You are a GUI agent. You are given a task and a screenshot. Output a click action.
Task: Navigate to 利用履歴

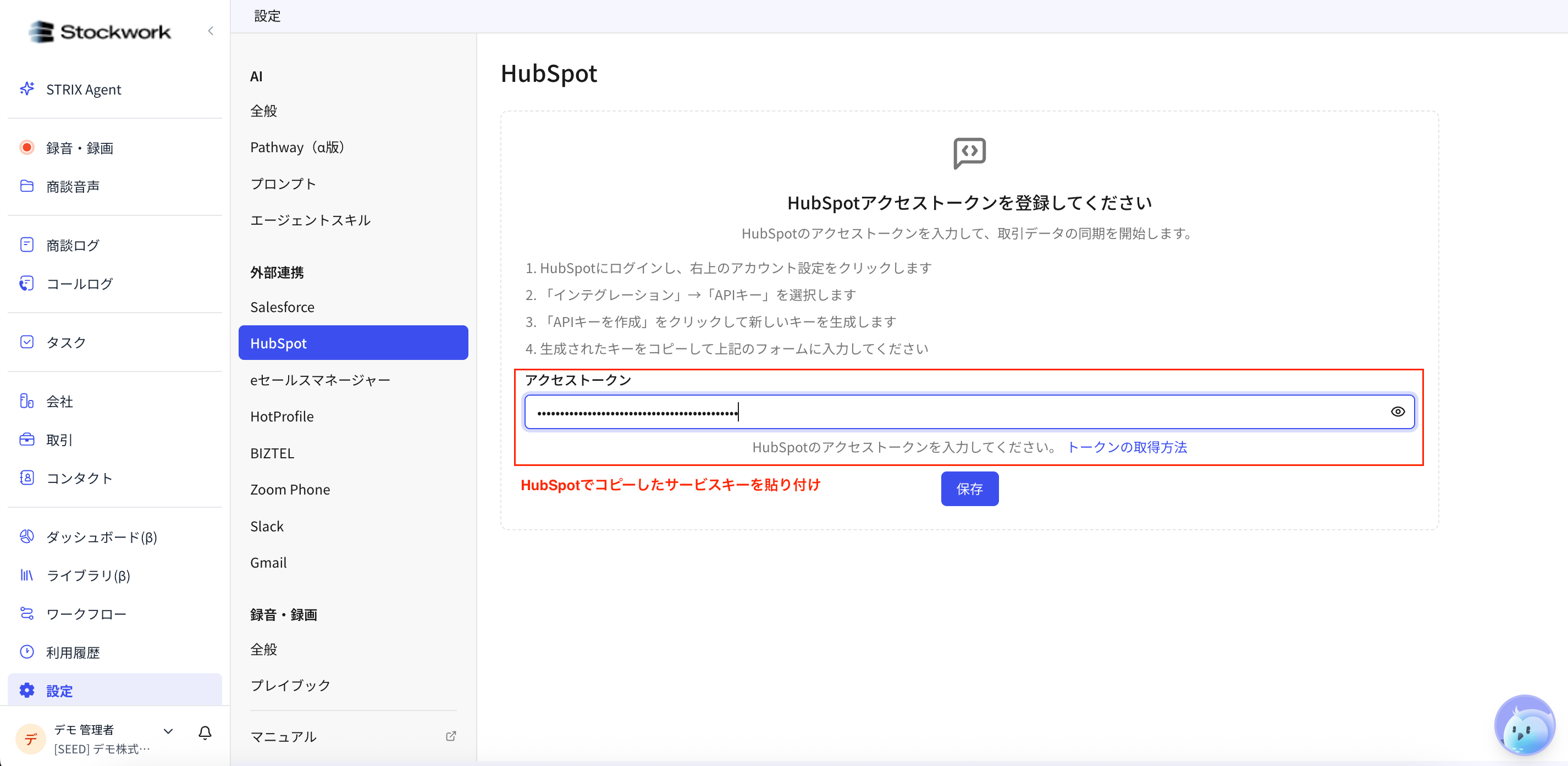pyautogui.click(x=73, y=652)
